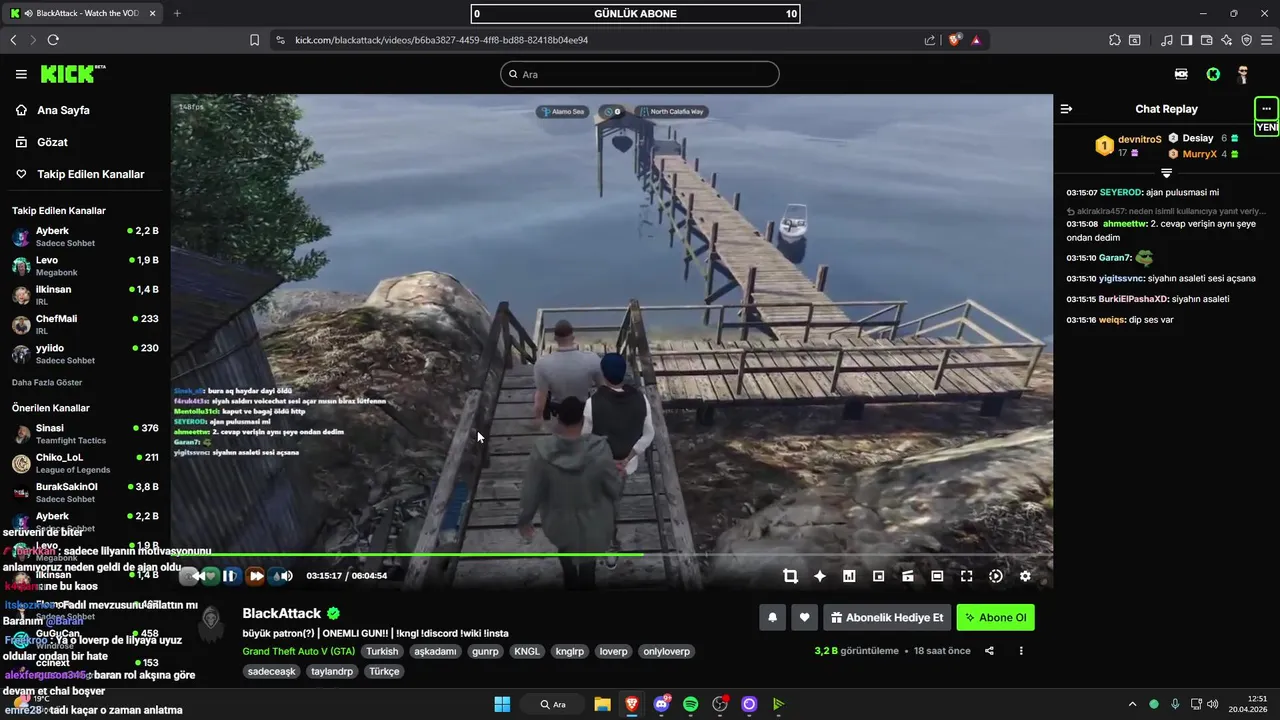Open Grand Theft Auto V category link
Screen dimensions: 1280x720
coord(298,651)
